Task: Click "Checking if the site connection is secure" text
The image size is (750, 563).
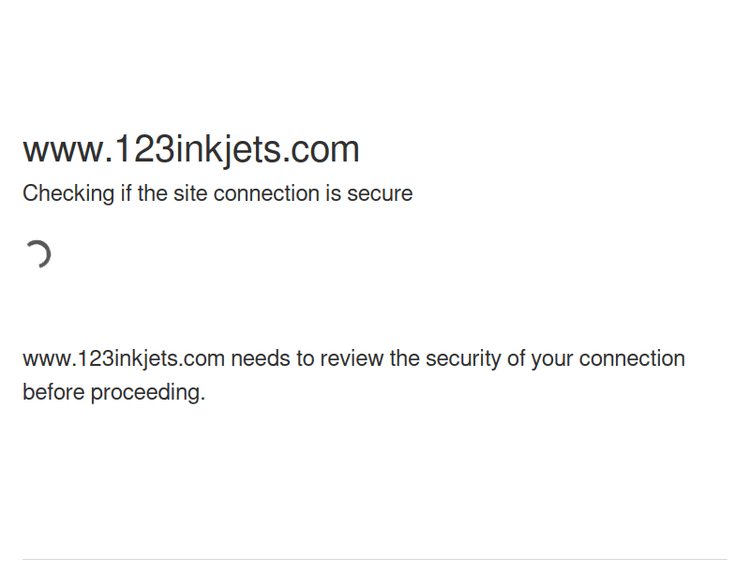Action: (x=217, y=193)
